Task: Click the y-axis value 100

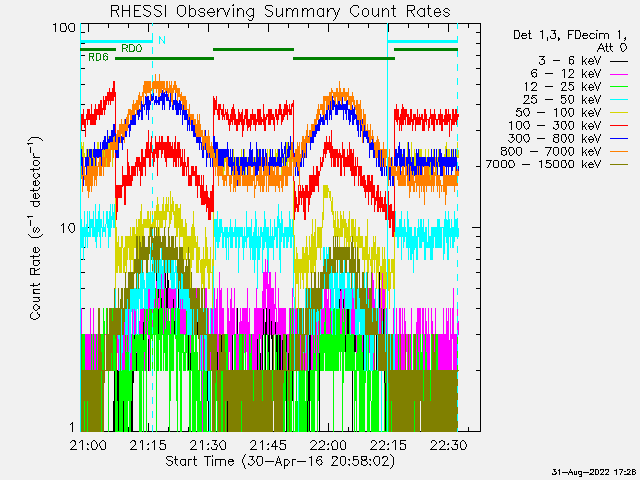Action: click(64, 28)
